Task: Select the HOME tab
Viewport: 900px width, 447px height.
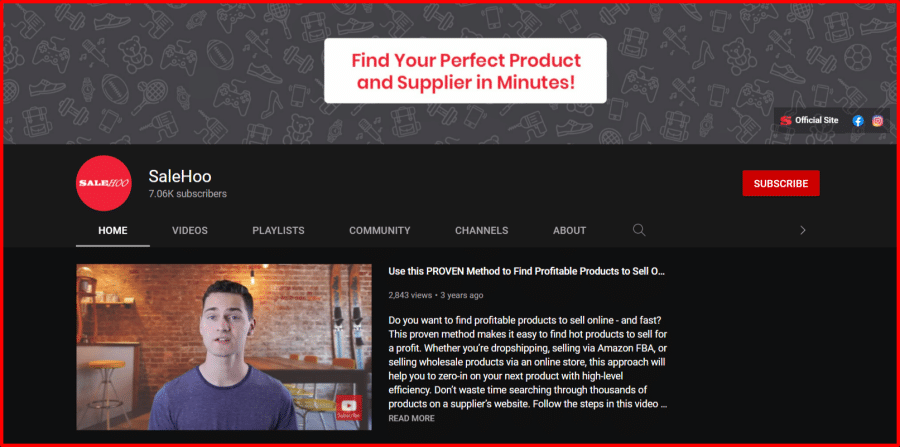Action: pyautogui.click(x=112, y=231)
